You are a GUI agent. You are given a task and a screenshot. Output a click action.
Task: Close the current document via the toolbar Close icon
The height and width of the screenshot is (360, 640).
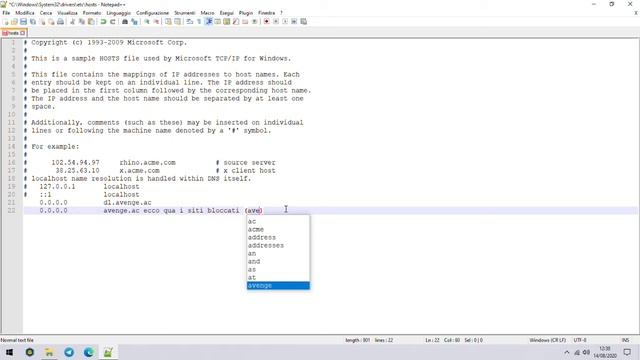coord(42,22)
